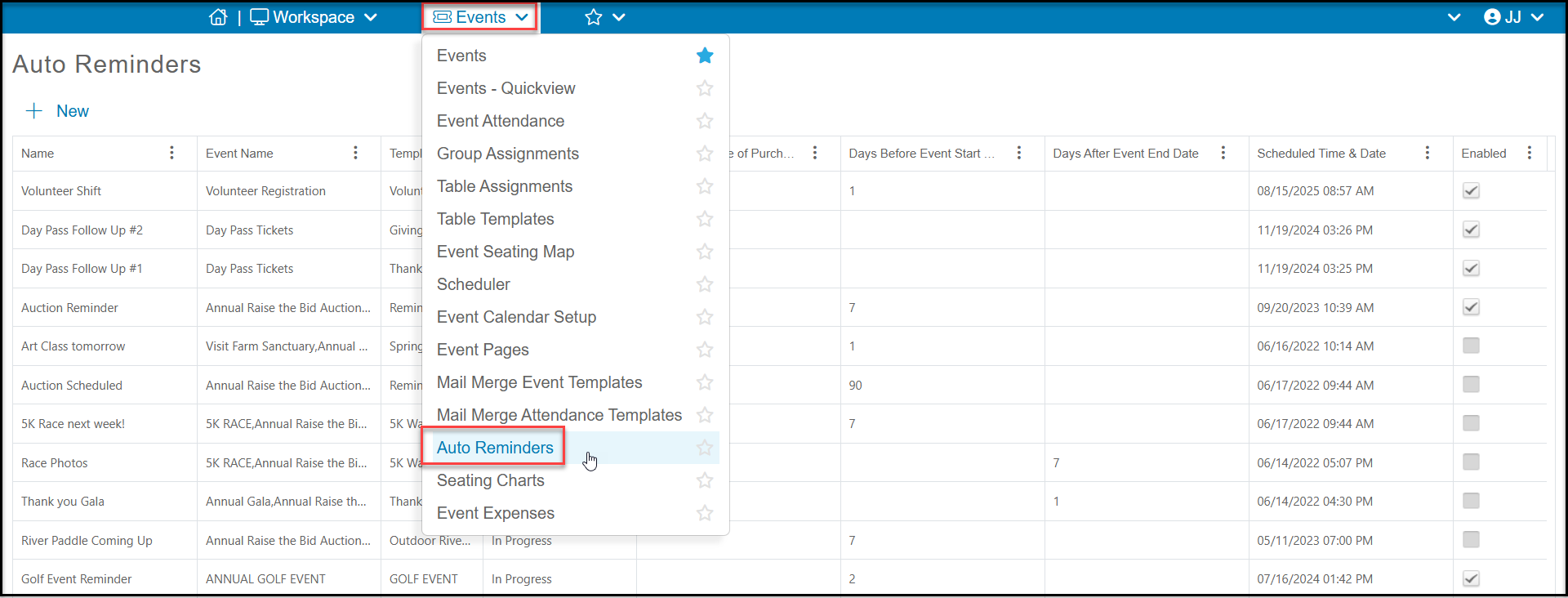Star the Table Assignments menu entry
The height and width of the screenshot is (598, 1568).
[705, 186]
